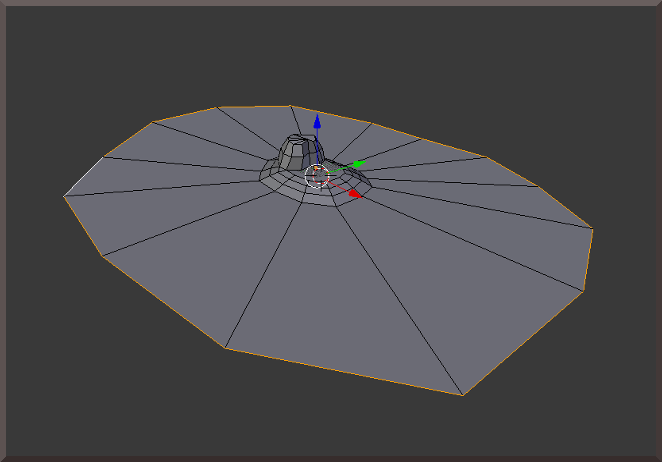This screenshot has width=662, height=462.
Task: Click the green Y-axis manipulator arrow
Action: coord(358,164)
